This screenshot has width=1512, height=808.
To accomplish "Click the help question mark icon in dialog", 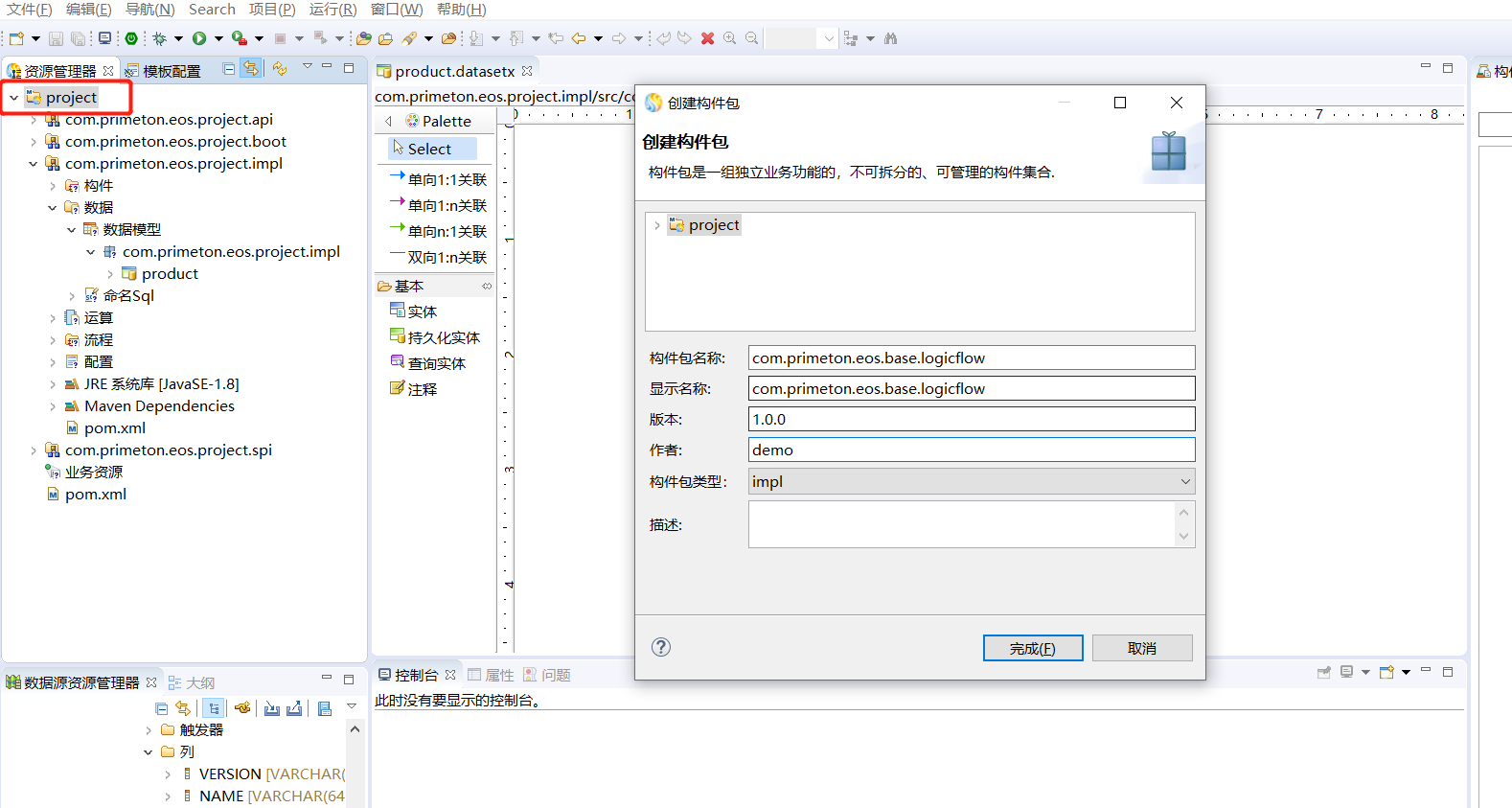I will click(661, 647).
